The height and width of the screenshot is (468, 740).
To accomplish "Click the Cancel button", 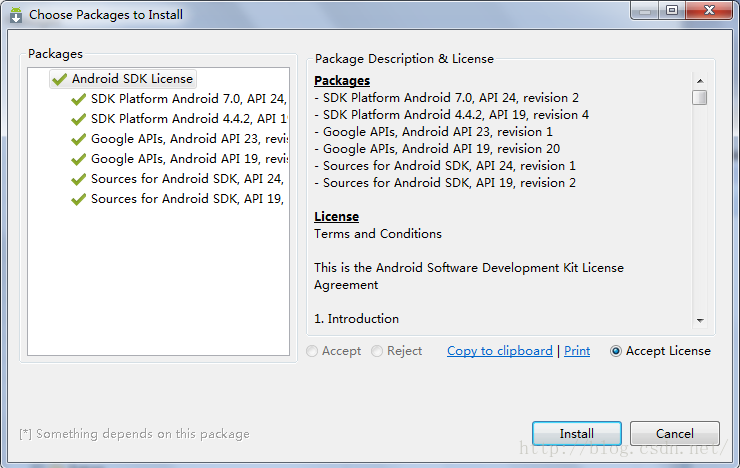I will 675,434.
